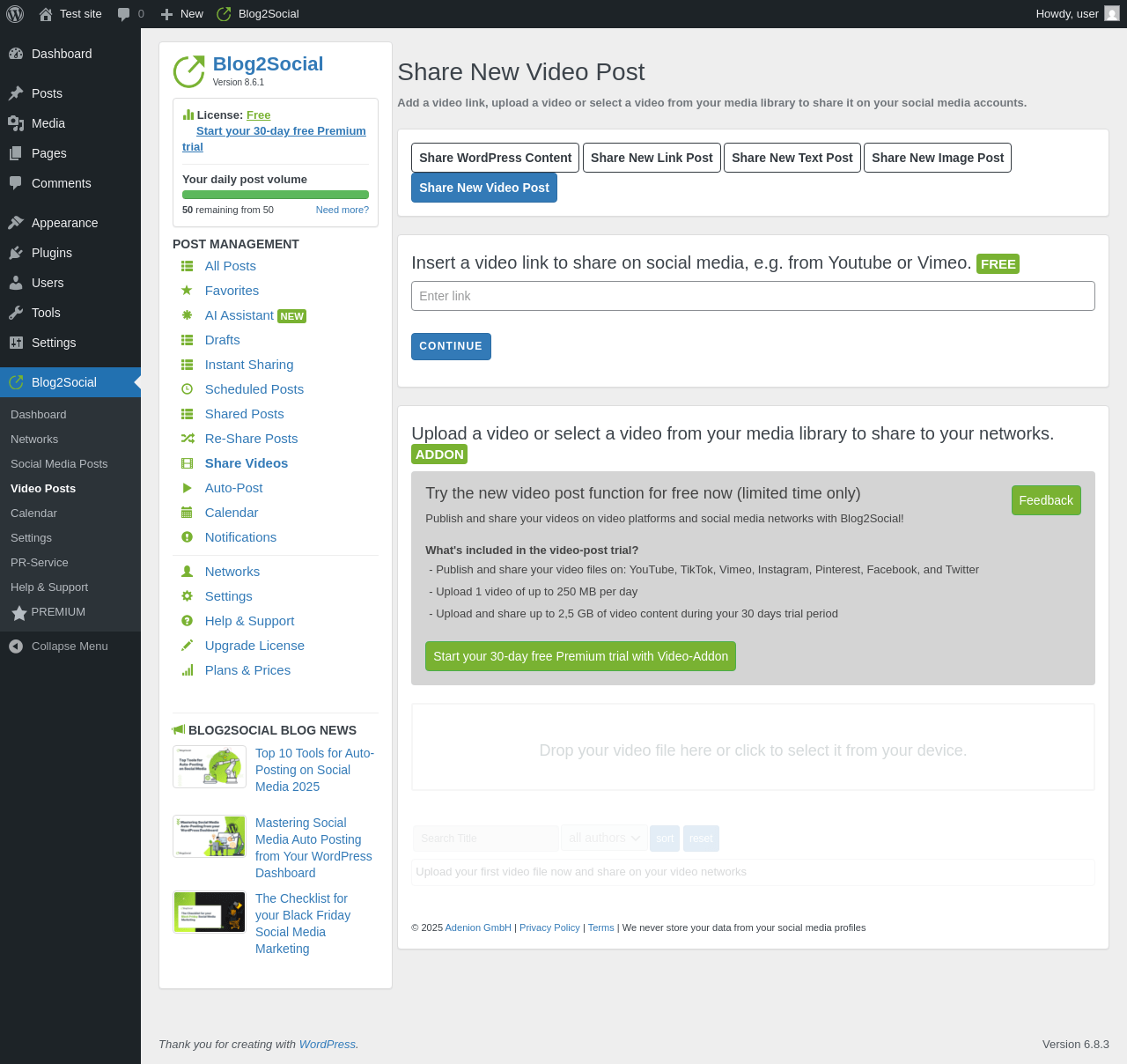1127x1064 pixels.
Task: Click the CONTINUE button
Action: click(451, 346)
